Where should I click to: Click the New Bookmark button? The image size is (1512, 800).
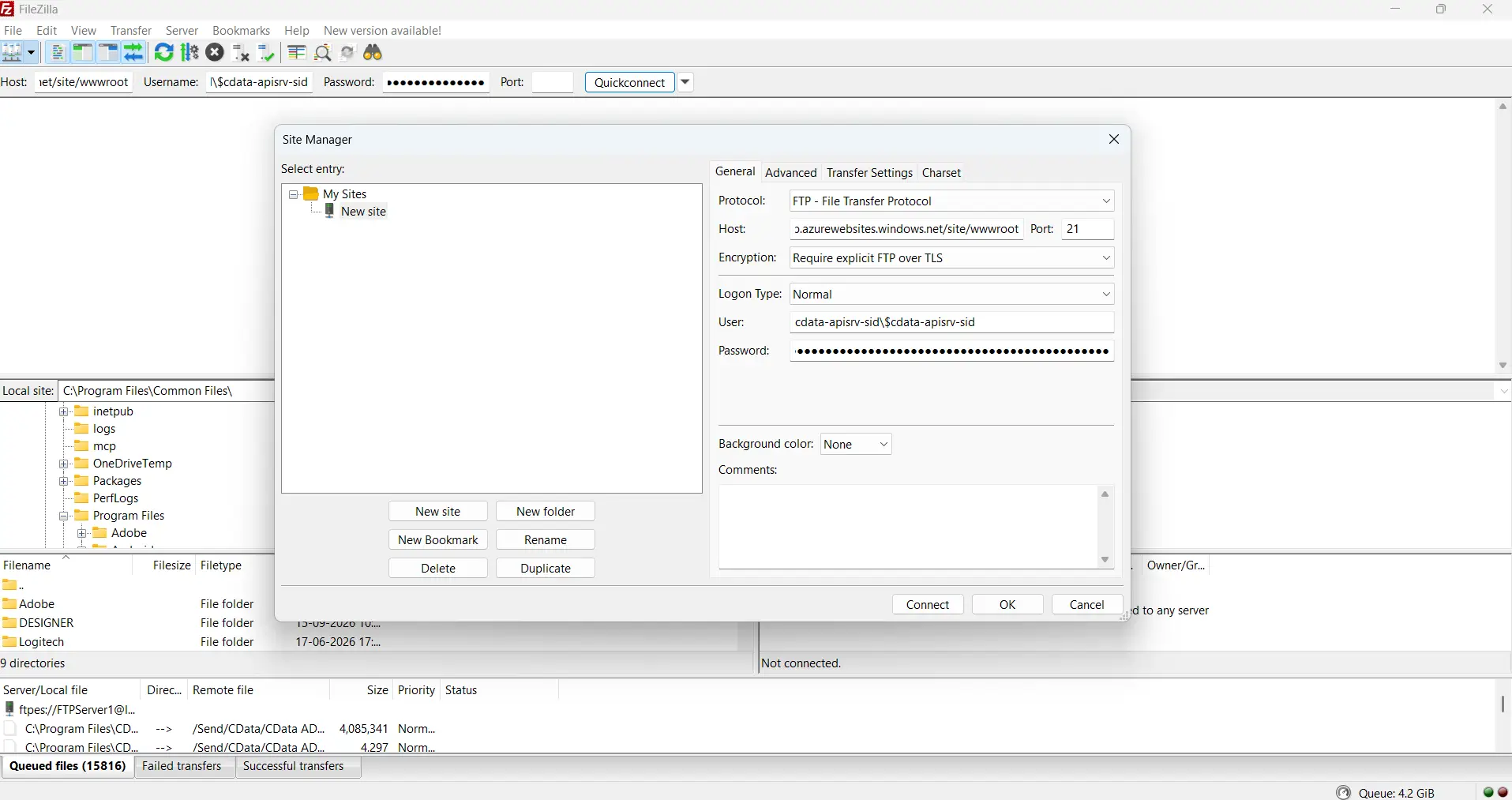[x=438, y=540]
